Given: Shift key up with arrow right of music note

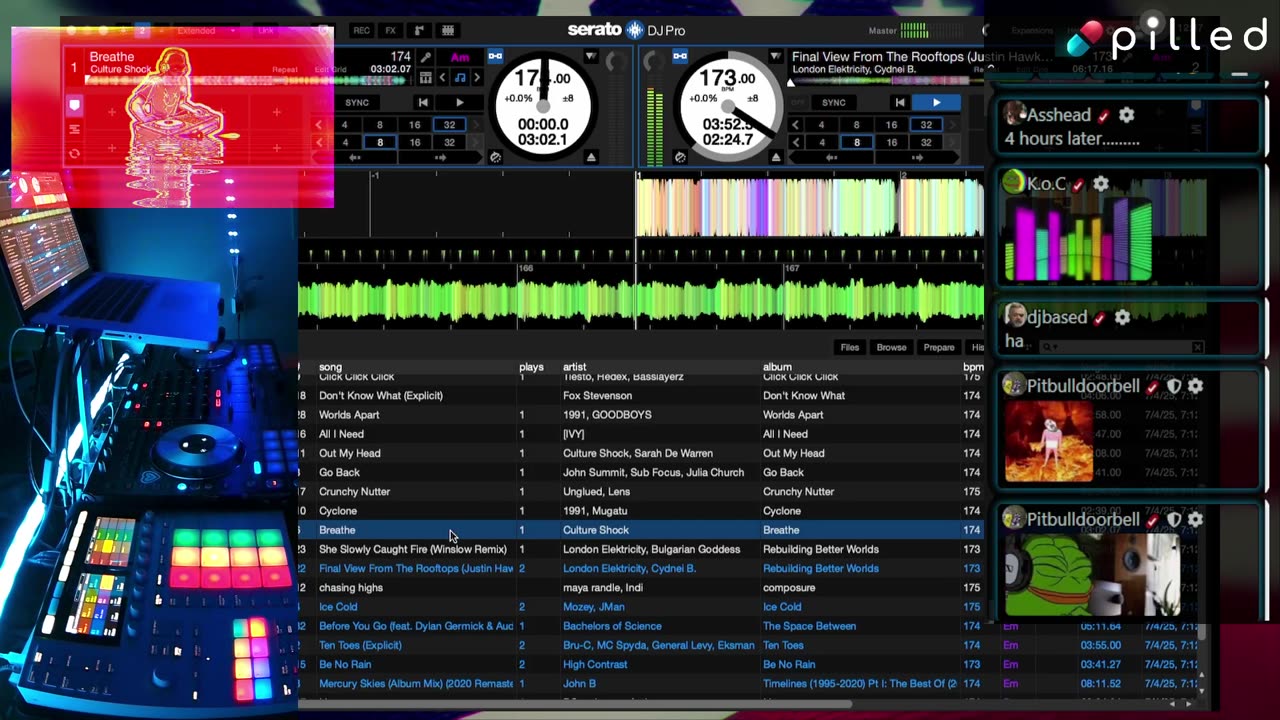Looking at the screenshot, I should point(476,77).
